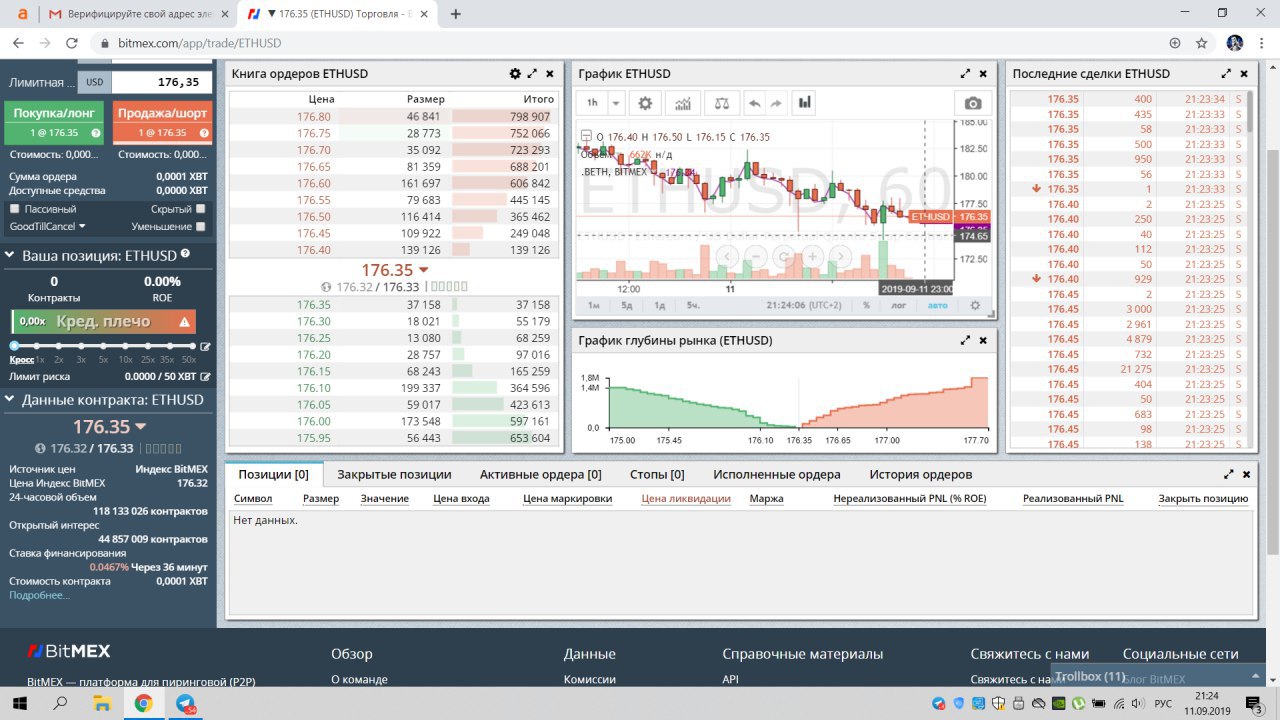Redo chart action

tap(775, 103)
